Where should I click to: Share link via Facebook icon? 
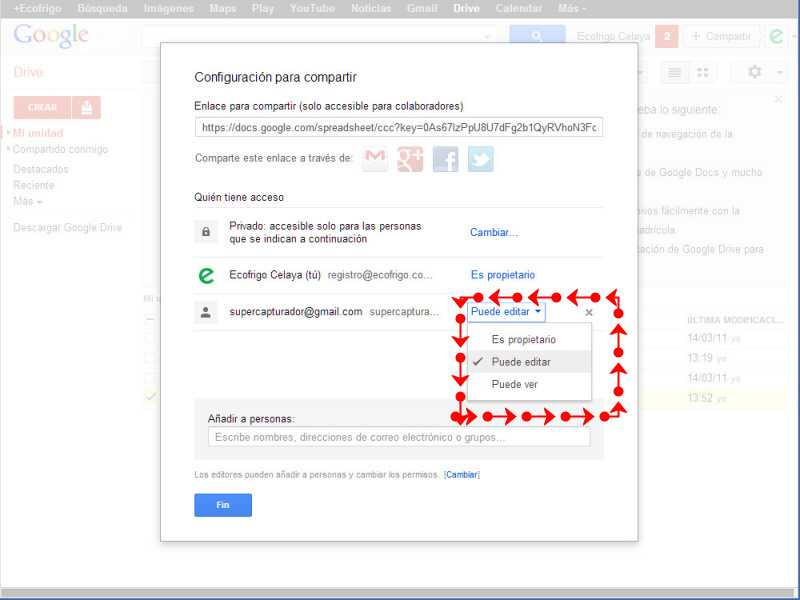(x=445, y=159)
